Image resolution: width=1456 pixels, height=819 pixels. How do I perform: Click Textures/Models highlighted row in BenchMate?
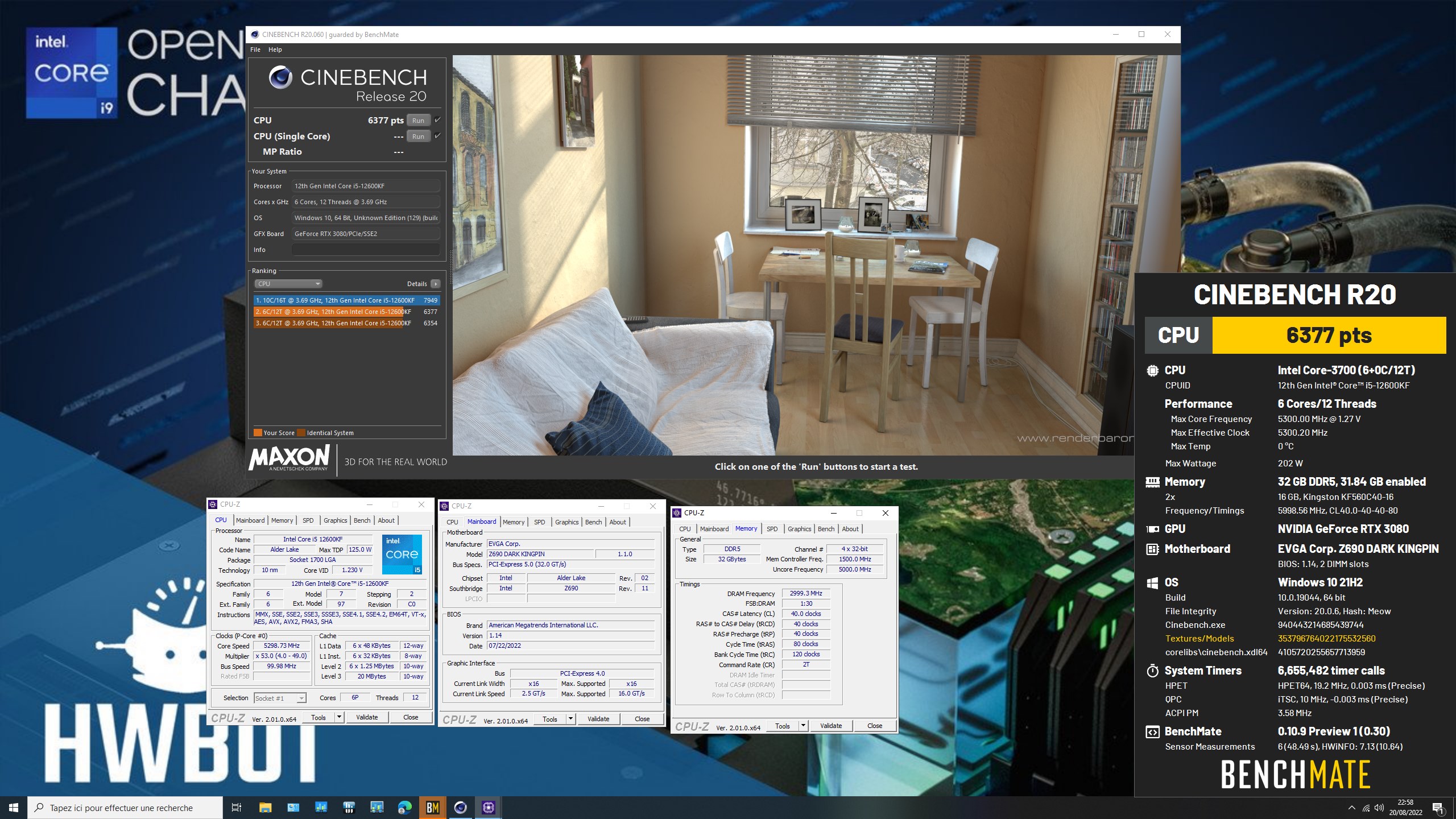(x=1270, y=639)
